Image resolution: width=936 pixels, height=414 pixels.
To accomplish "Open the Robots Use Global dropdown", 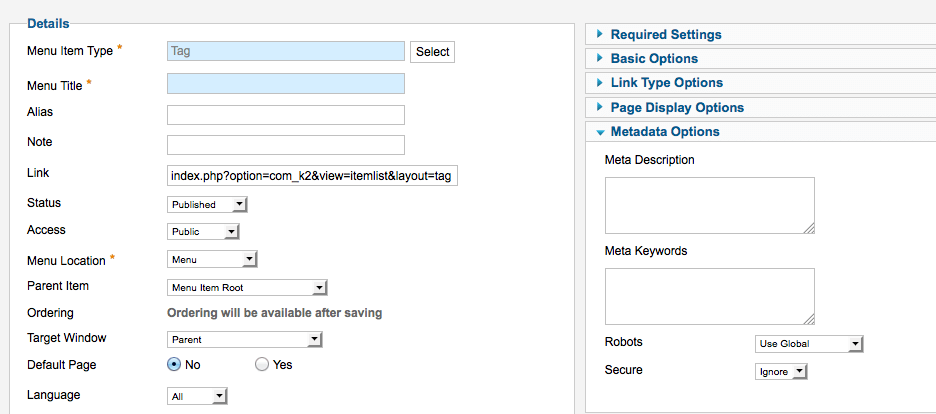I will [809, 344].
